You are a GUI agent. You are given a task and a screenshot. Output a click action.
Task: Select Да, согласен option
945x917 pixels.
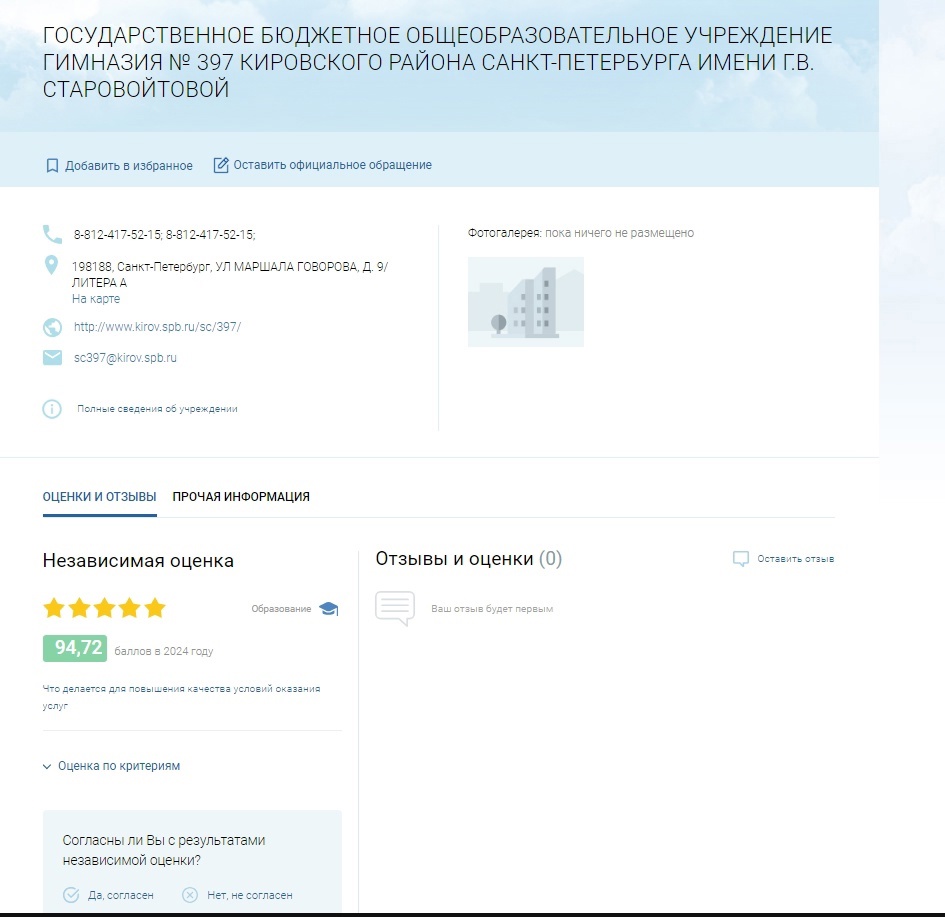[121, 895]
